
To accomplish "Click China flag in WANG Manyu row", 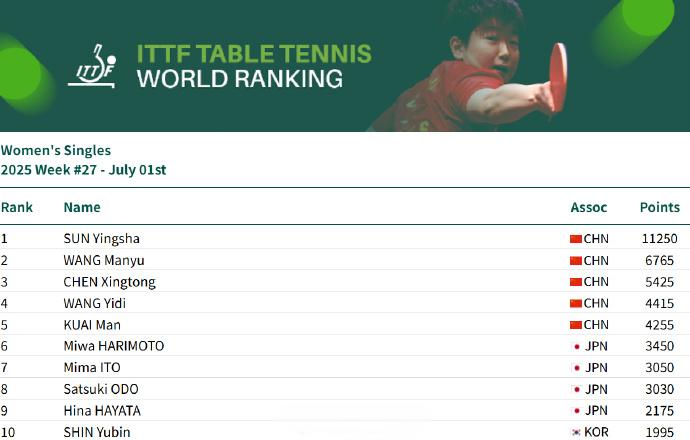I will pos(576,260).
